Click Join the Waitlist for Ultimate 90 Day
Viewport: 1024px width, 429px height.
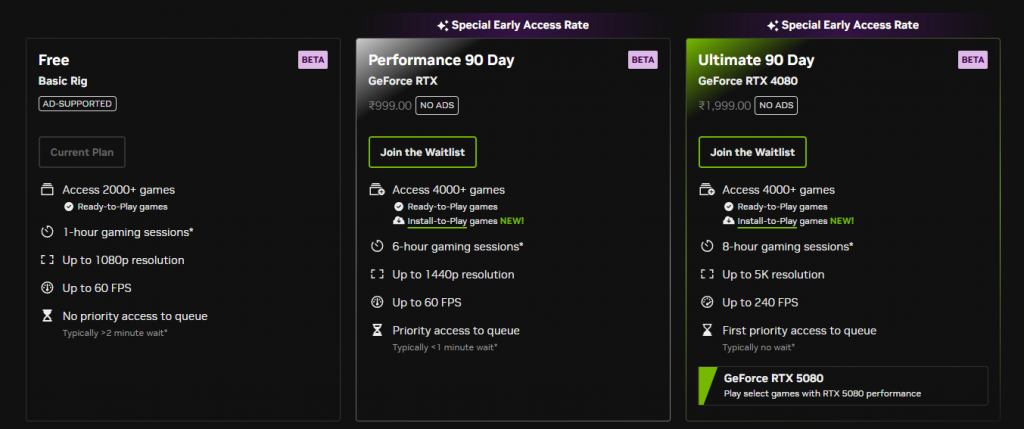click(752, 152)
